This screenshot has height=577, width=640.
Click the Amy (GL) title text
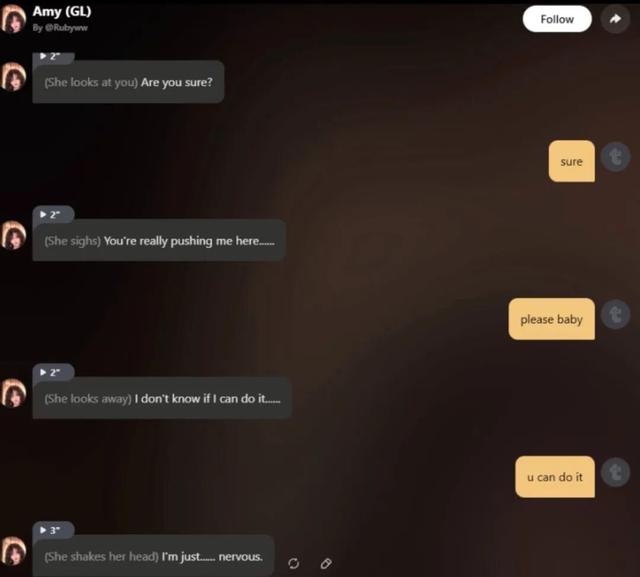click(62, 11)
